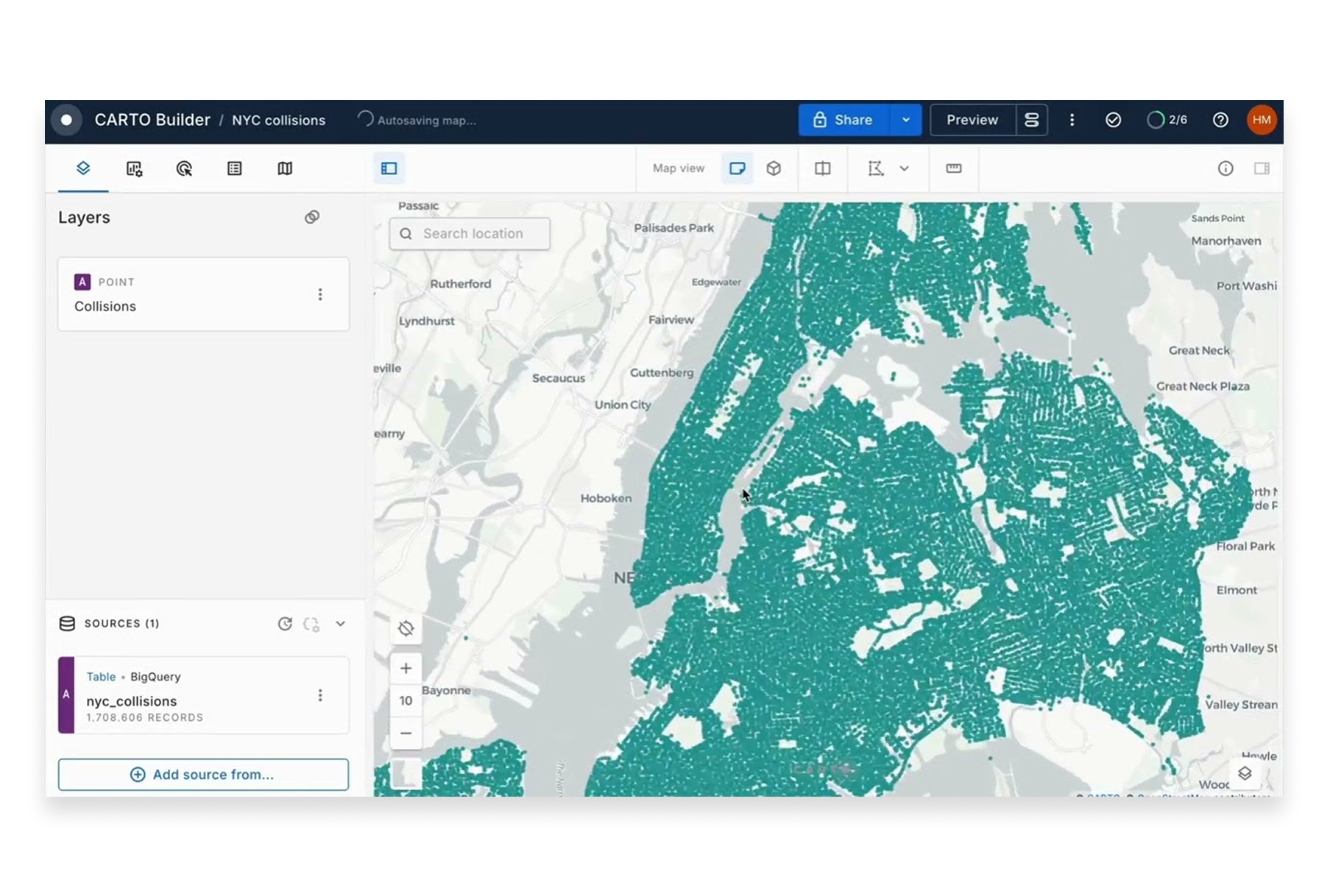
Task: Collapse the left side panel
Action: pos(389,168)
